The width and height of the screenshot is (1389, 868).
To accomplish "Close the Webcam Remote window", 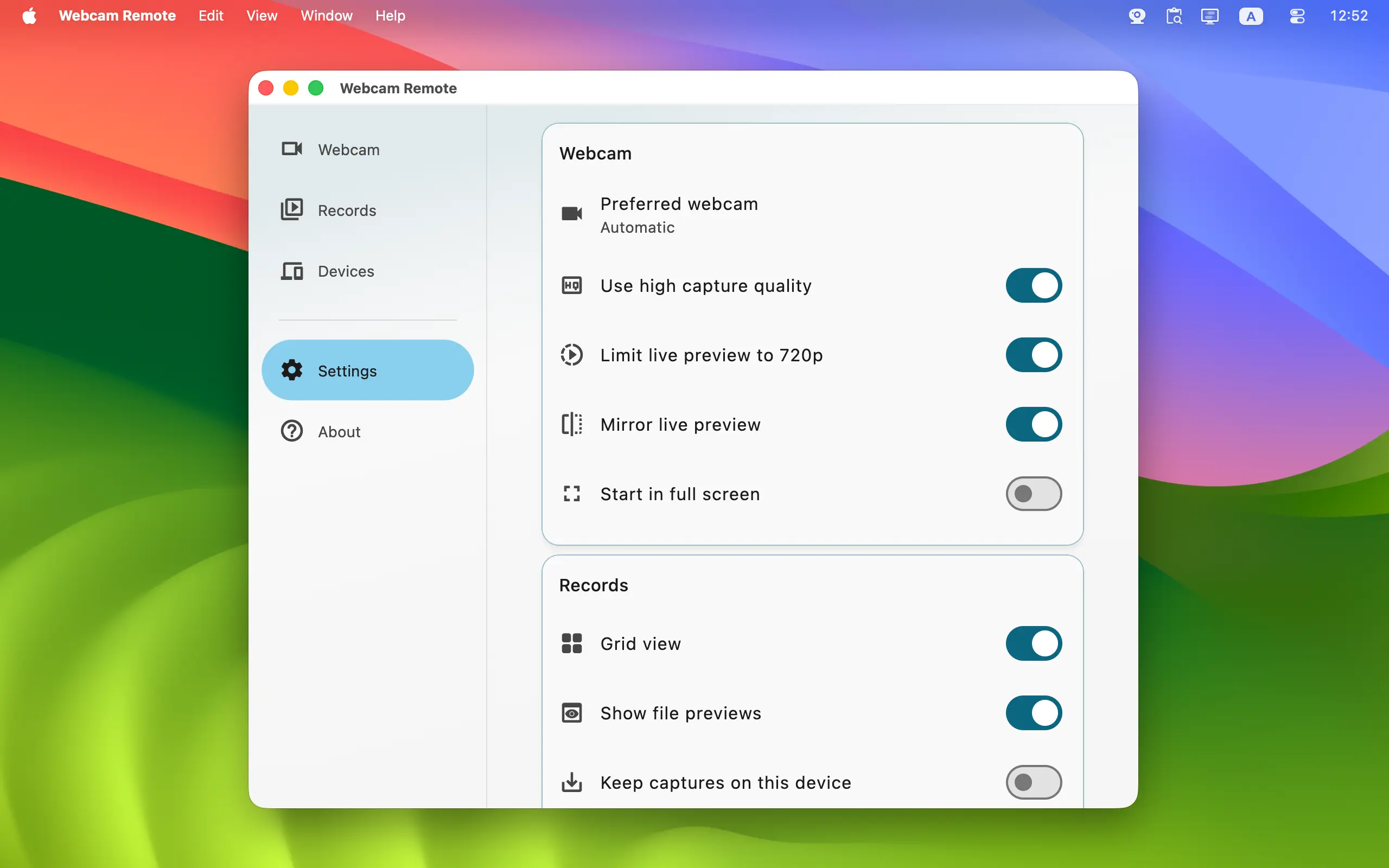I will [x=266, y=88].
